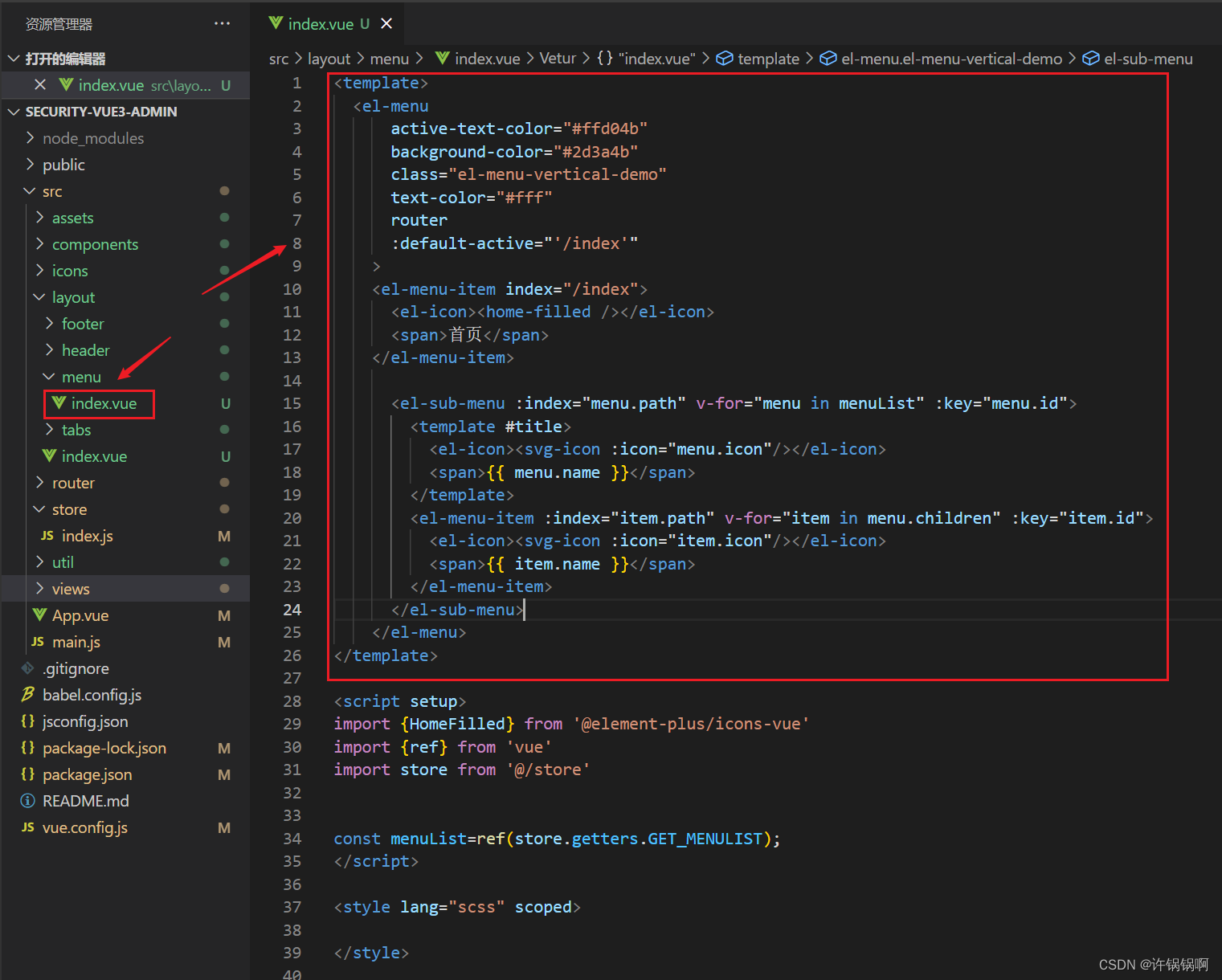Viewport: 1222px width, 980px height.
Task: Click line number 24 in gutter
Action: pyautogui.click(x=292, y=610)
